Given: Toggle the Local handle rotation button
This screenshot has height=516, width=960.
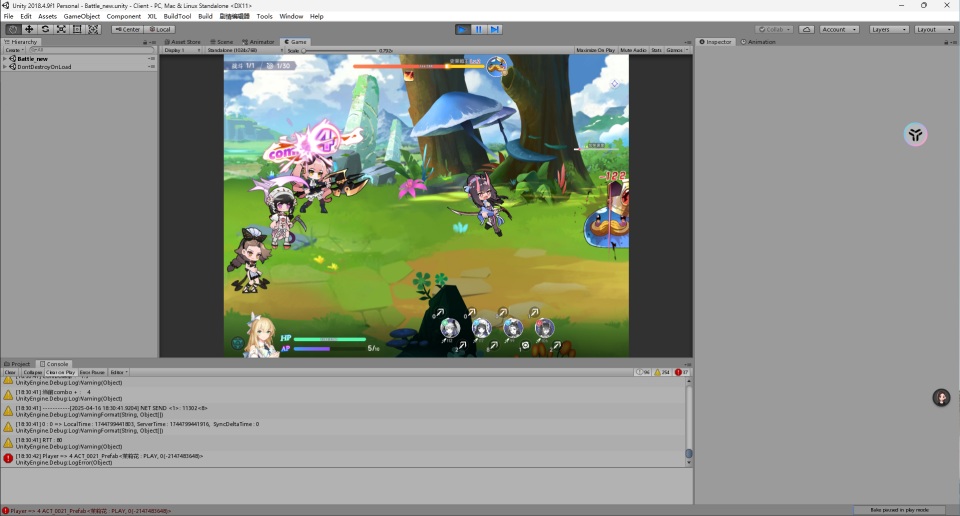Looking at the screenshot, I should pos(160,29).
